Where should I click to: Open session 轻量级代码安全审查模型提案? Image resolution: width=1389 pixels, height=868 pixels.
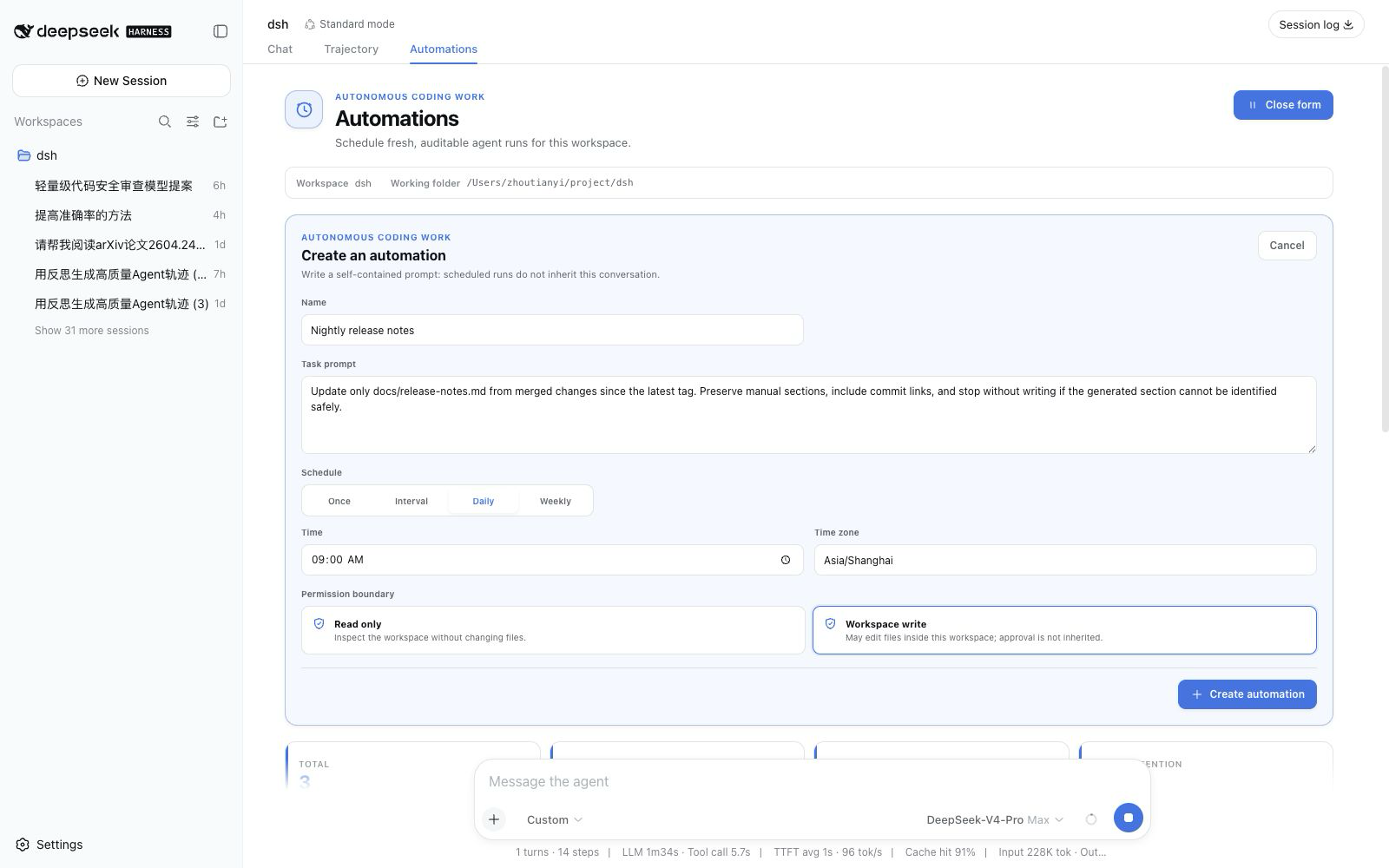tap(122, 186)
